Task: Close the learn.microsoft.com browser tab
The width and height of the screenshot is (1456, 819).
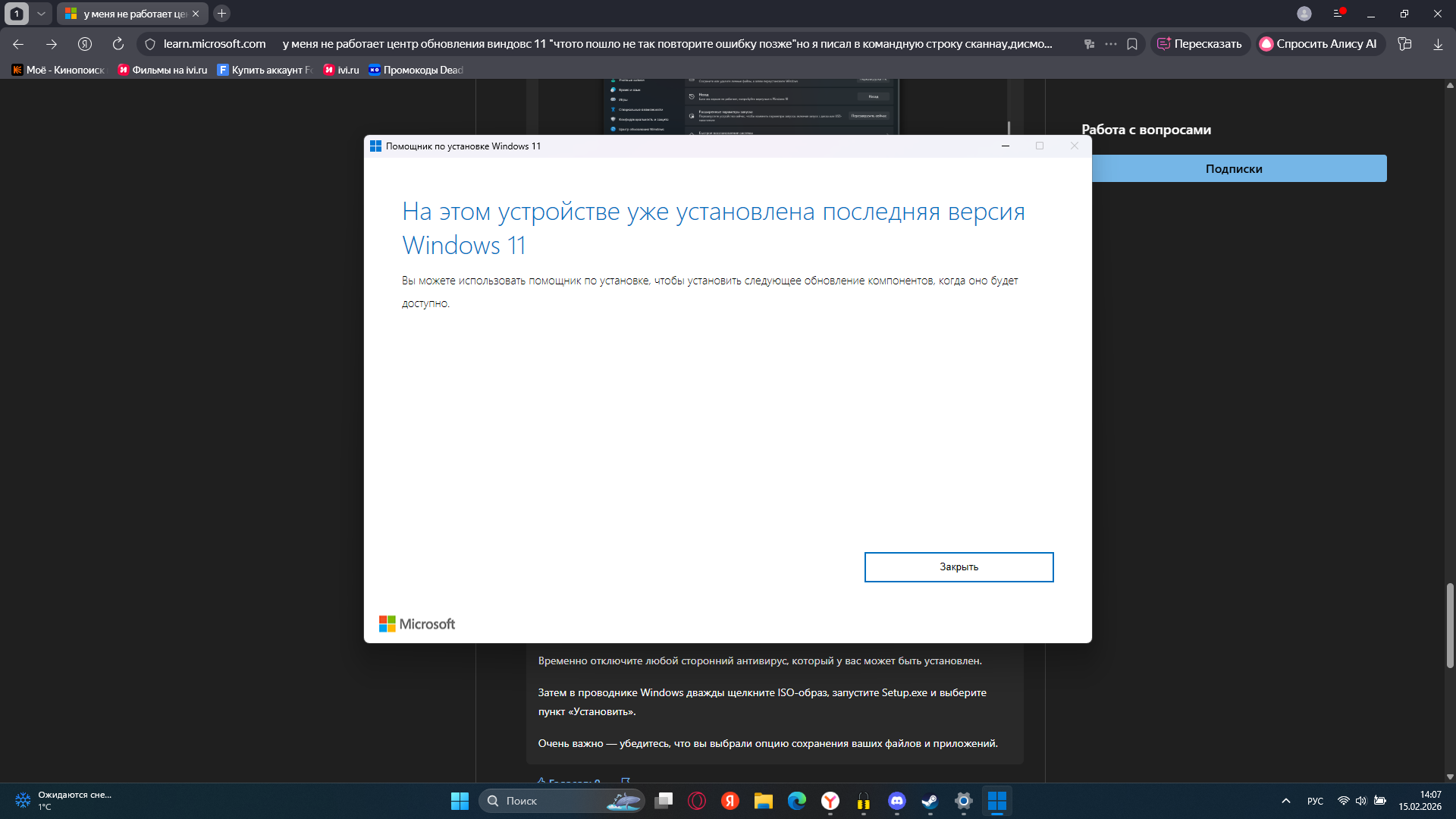Action: click(x=196, y=14)
